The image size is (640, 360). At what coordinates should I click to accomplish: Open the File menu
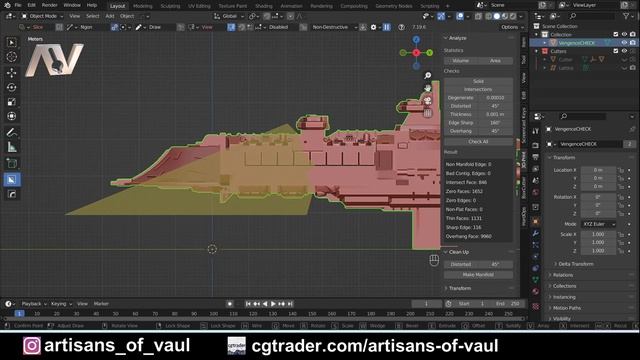click(18, 5)
